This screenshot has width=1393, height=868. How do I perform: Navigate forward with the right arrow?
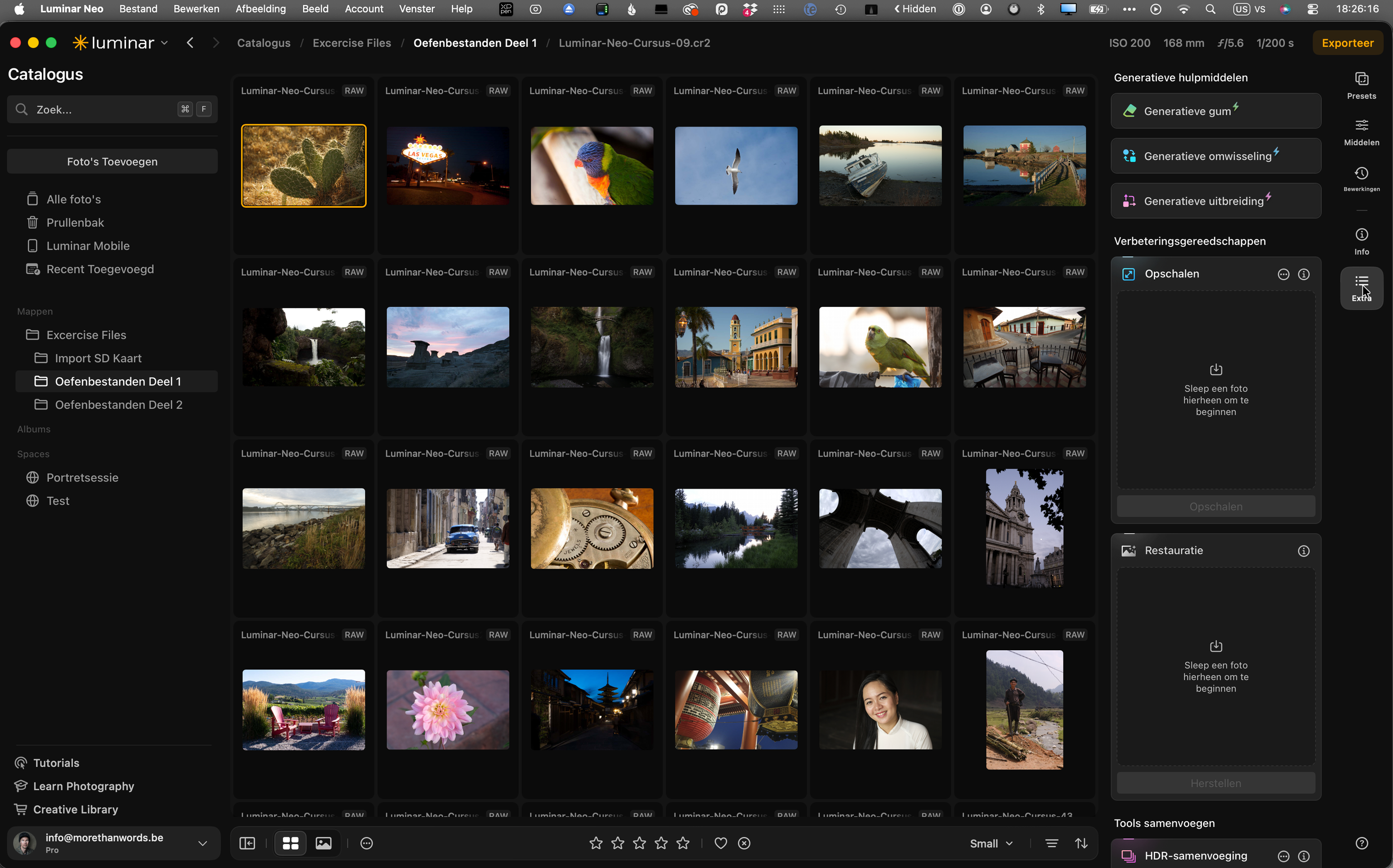(216, 43)
